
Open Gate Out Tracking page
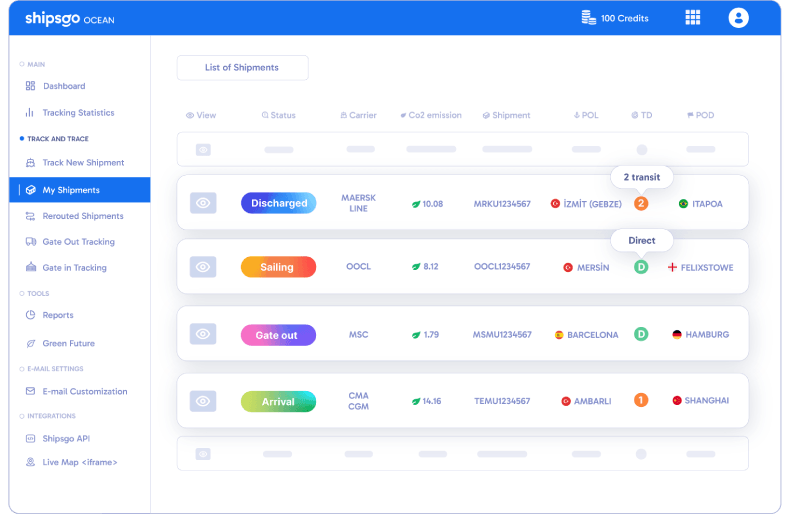coord(80,241)
